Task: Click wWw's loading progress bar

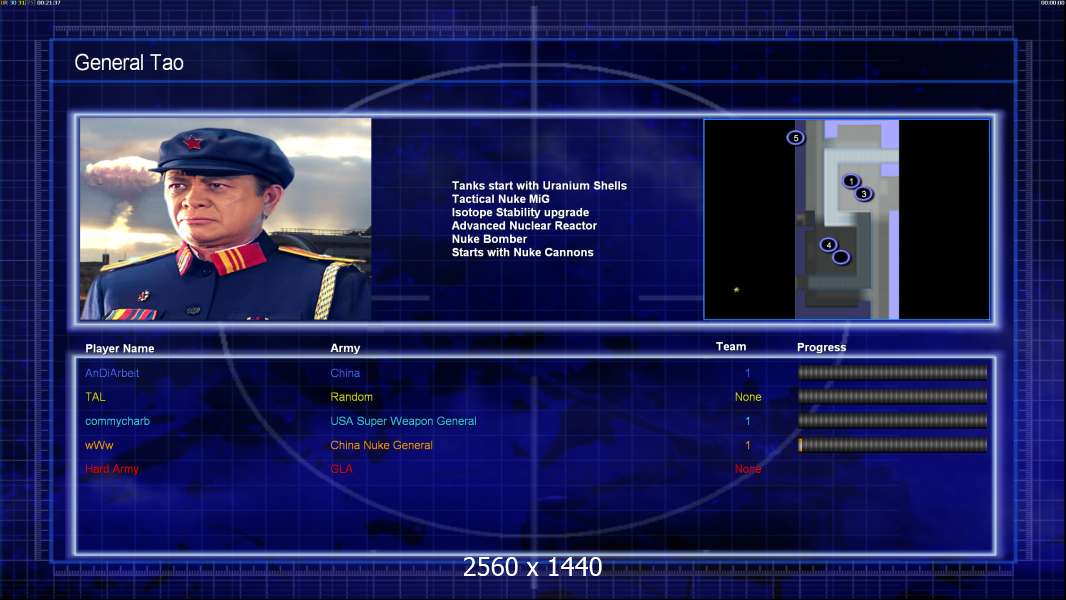Action: pyautogui.click(x=892, y=445)
